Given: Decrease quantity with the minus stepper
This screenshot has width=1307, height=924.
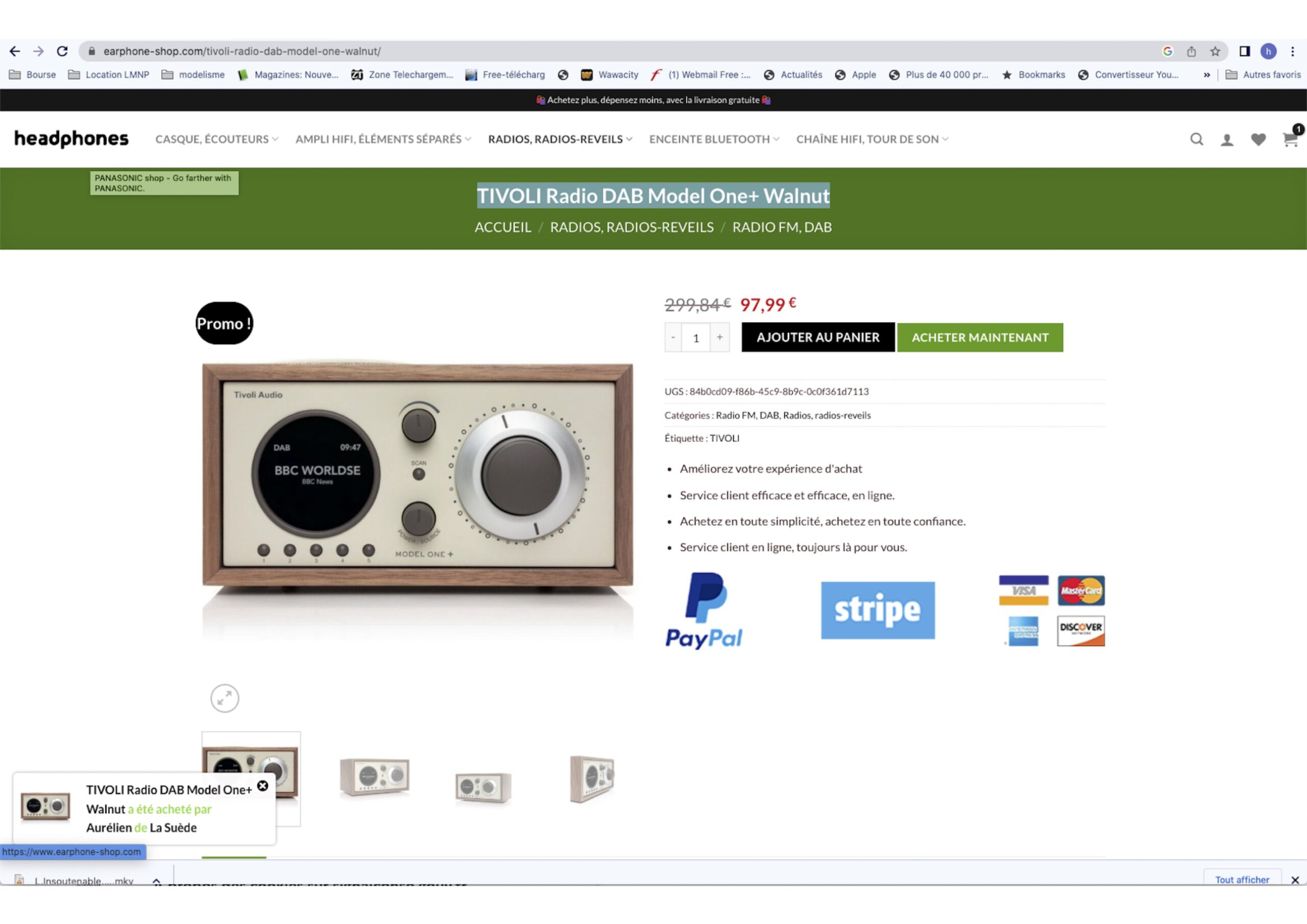Looking at the screenshot, I should [673, 337].
